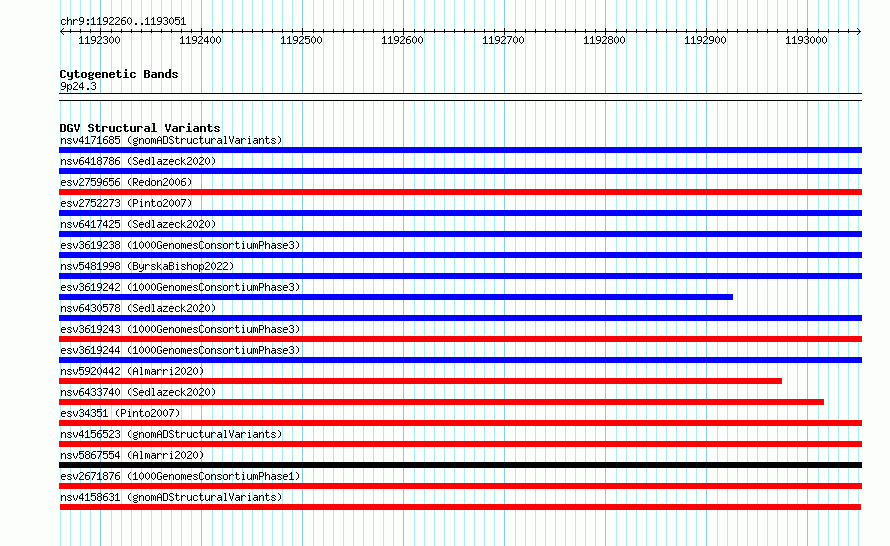This screenshot has width=890, height=546.
Task: Click the black bar under nsv5867554
Action: click(x=460, y=465)
